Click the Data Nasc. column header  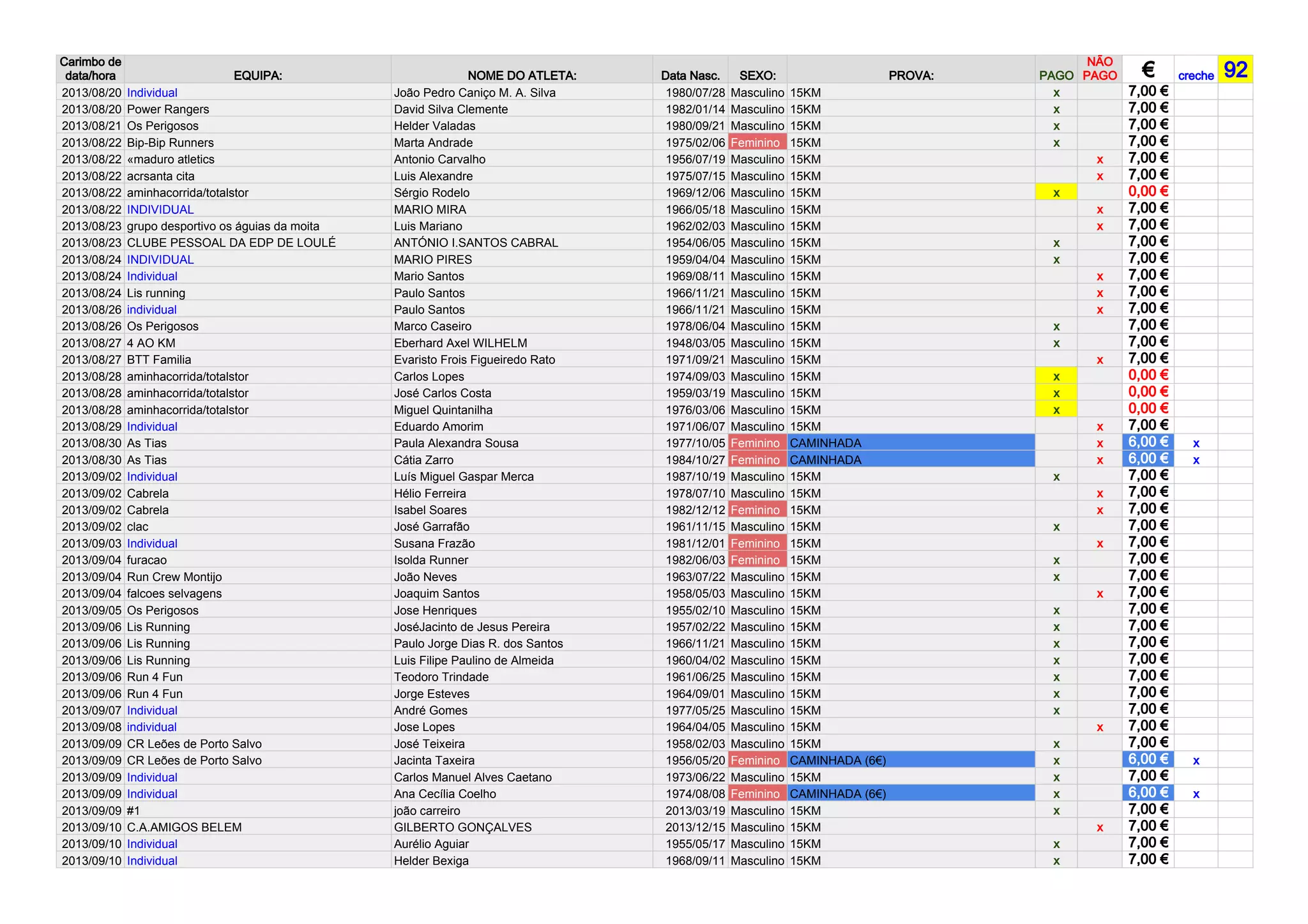coord(690,75)
